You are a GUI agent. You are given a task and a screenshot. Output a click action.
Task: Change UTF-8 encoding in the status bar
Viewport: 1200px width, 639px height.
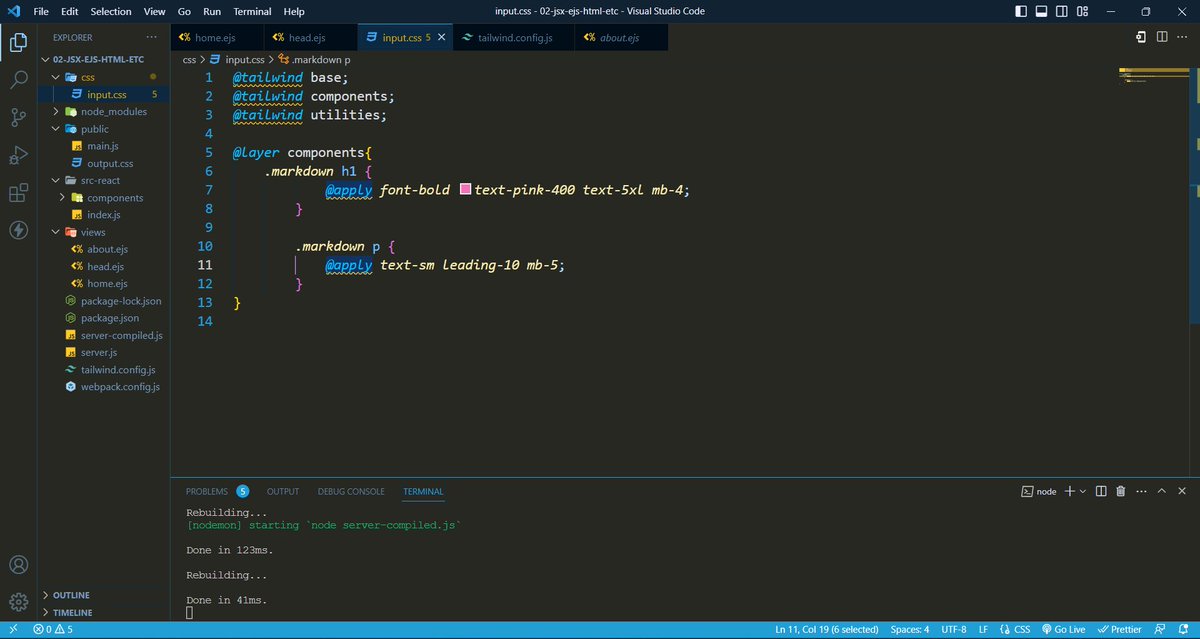click(x=953, y=629)
